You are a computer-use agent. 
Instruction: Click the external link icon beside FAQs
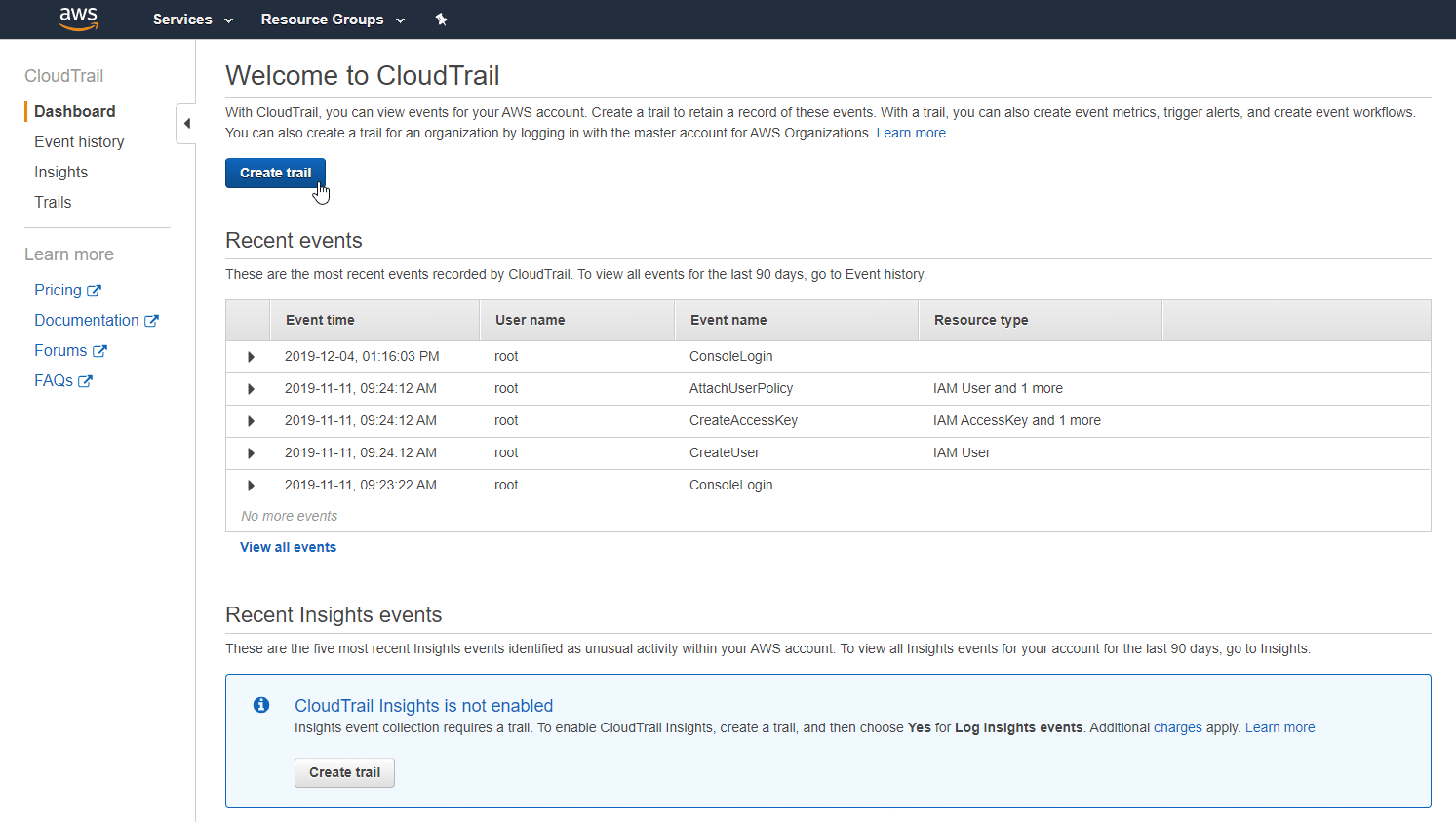[x=87, y=380]
